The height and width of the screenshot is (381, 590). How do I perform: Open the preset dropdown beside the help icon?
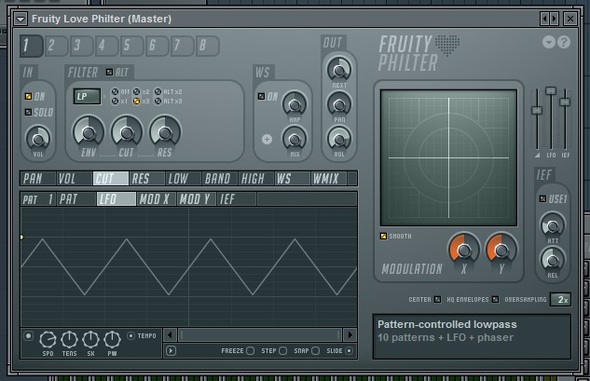[549, 42]
